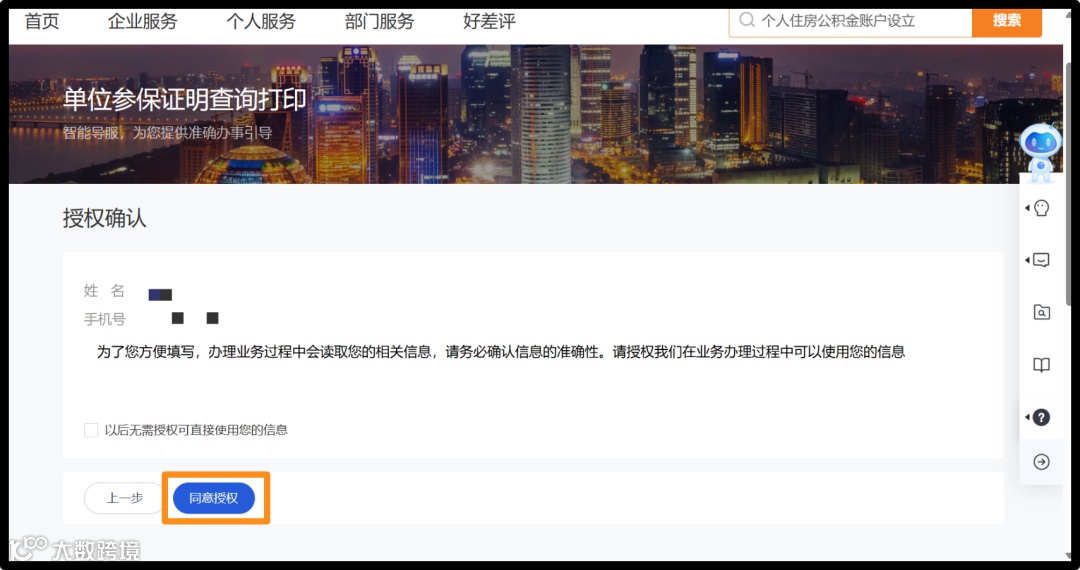This screenshot has width=1080, height=570.
Task: Click the circled arrow sidebar icon
Action: click(x=1041, y=462)
